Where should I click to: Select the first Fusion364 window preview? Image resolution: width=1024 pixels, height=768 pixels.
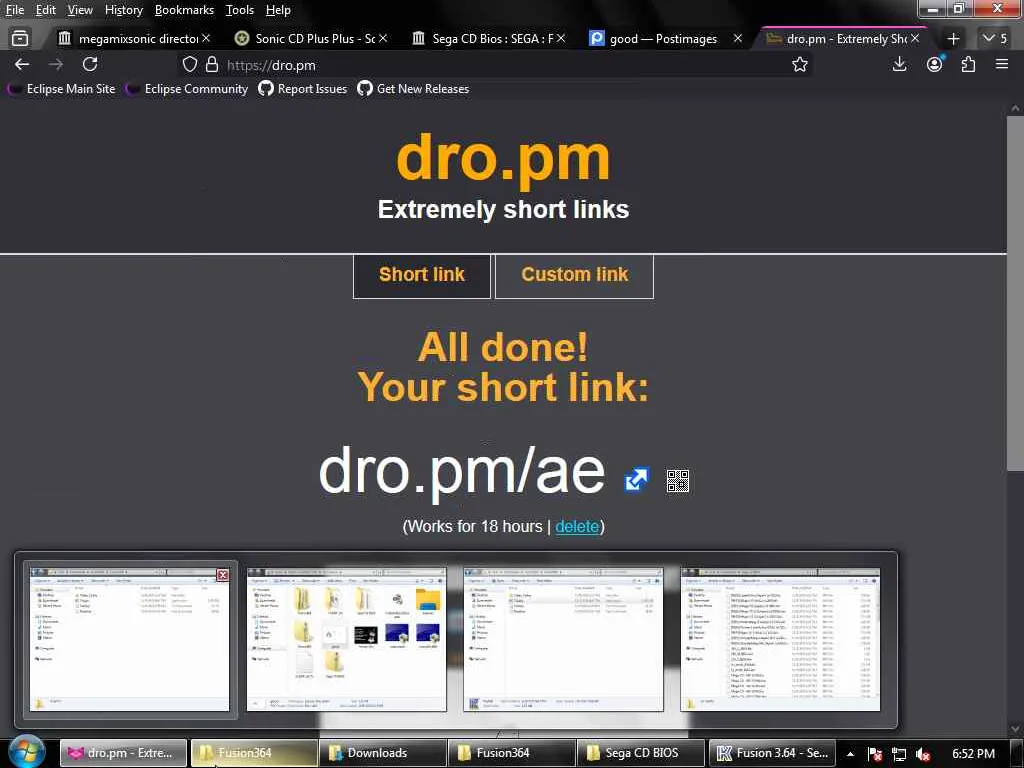(129, 639)
